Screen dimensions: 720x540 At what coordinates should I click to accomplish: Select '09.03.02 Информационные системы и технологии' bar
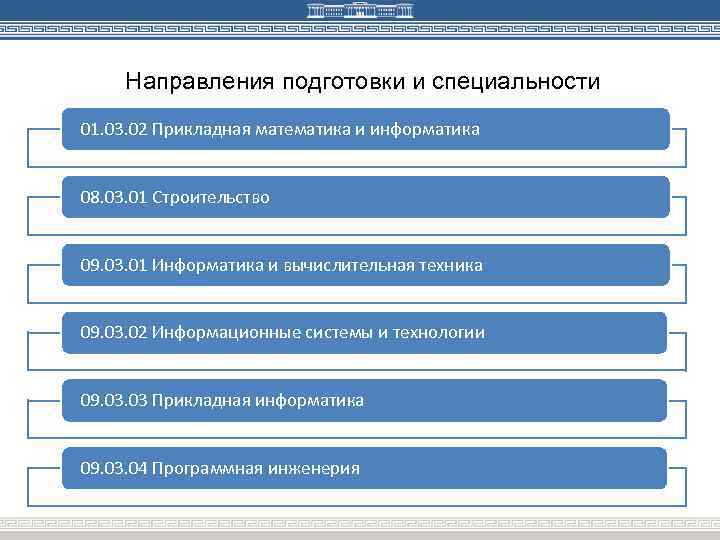tap(364, 333)
